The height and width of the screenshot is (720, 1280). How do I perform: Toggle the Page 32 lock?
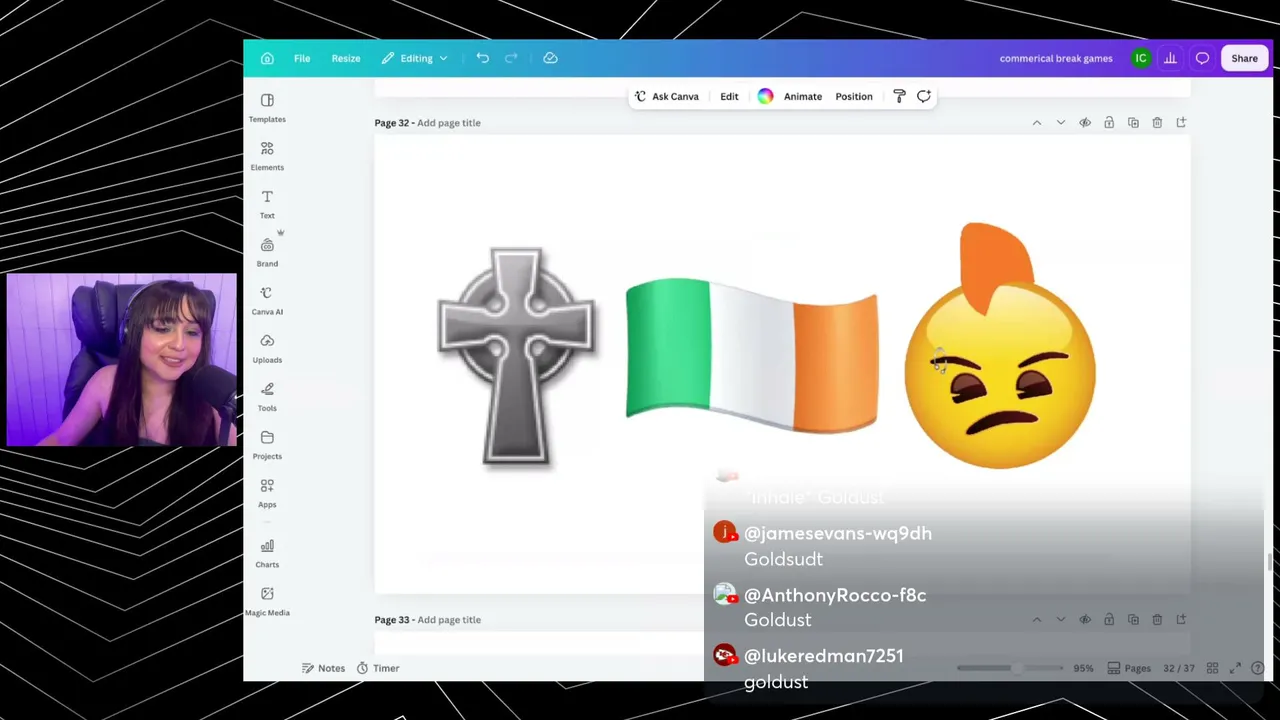(1109, 123)
